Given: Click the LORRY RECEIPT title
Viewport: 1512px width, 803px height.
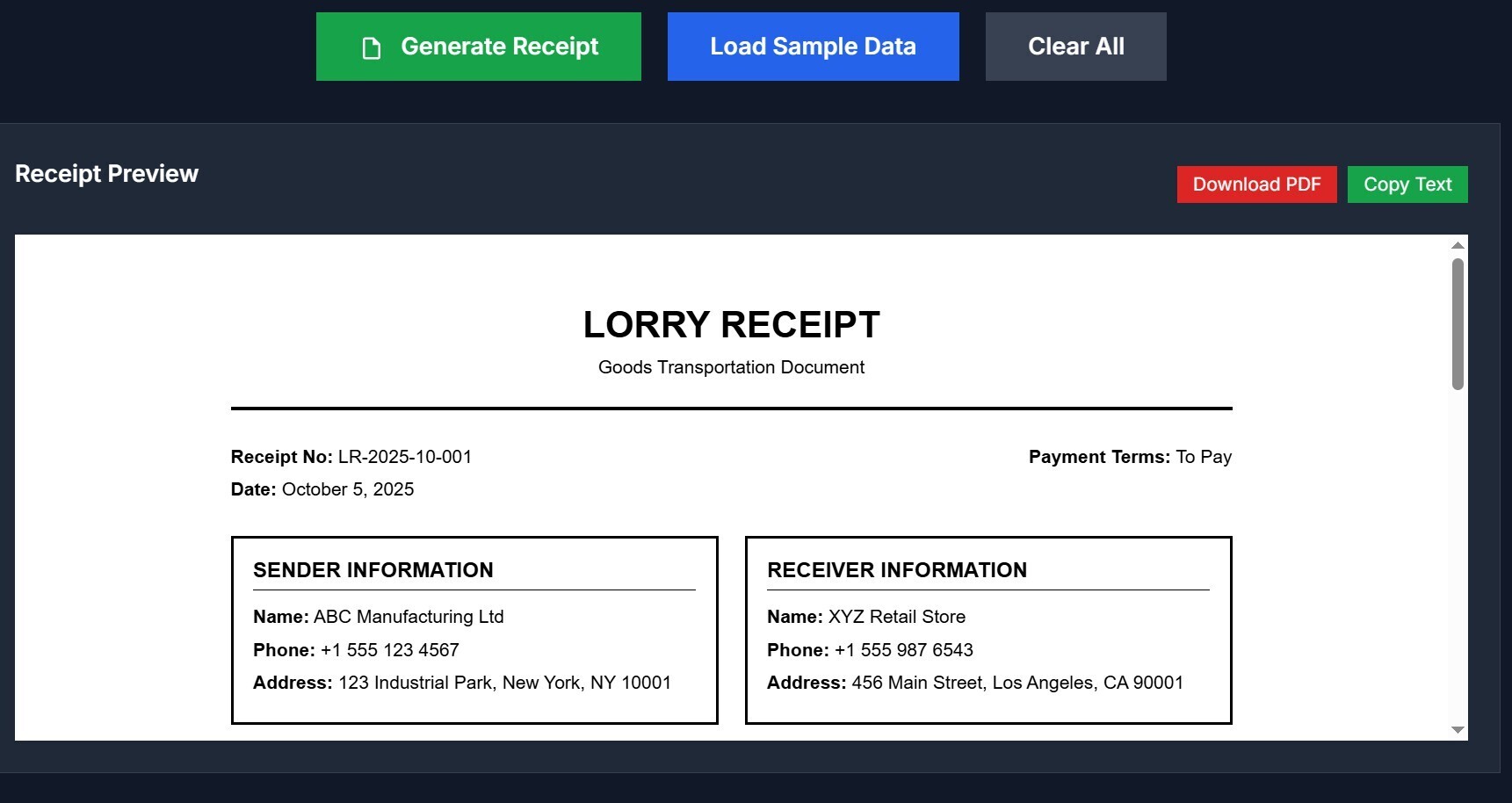Looking at the screenshot, I should click(x=731, y=325).
